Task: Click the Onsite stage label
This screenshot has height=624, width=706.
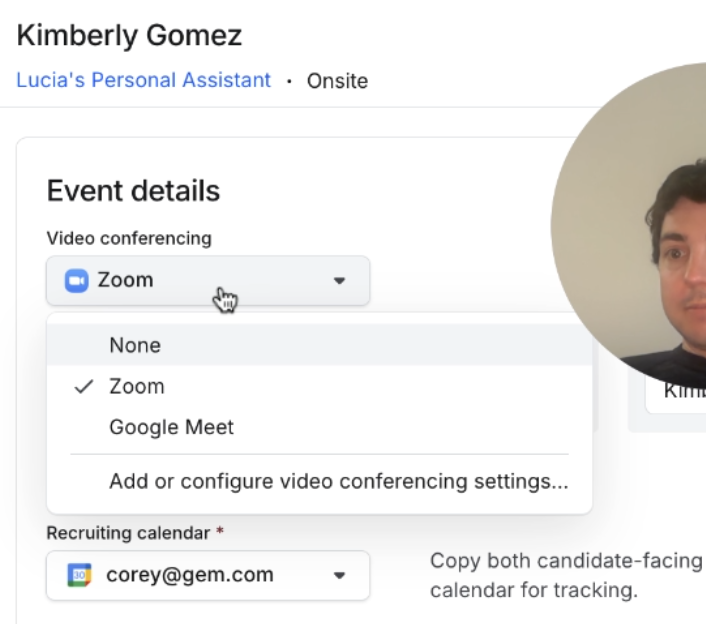Action: (x=335, y=81)
